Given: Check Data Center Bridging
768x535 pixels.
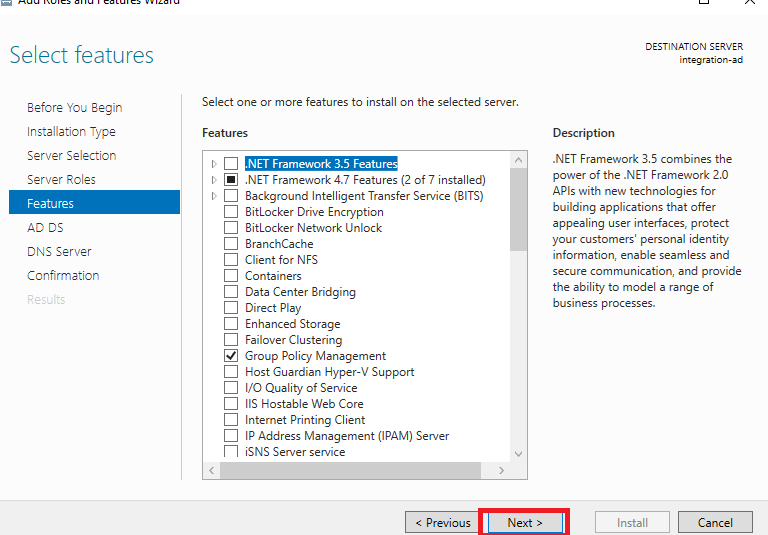Looking at the screenshot, I should tap(231, 292).
